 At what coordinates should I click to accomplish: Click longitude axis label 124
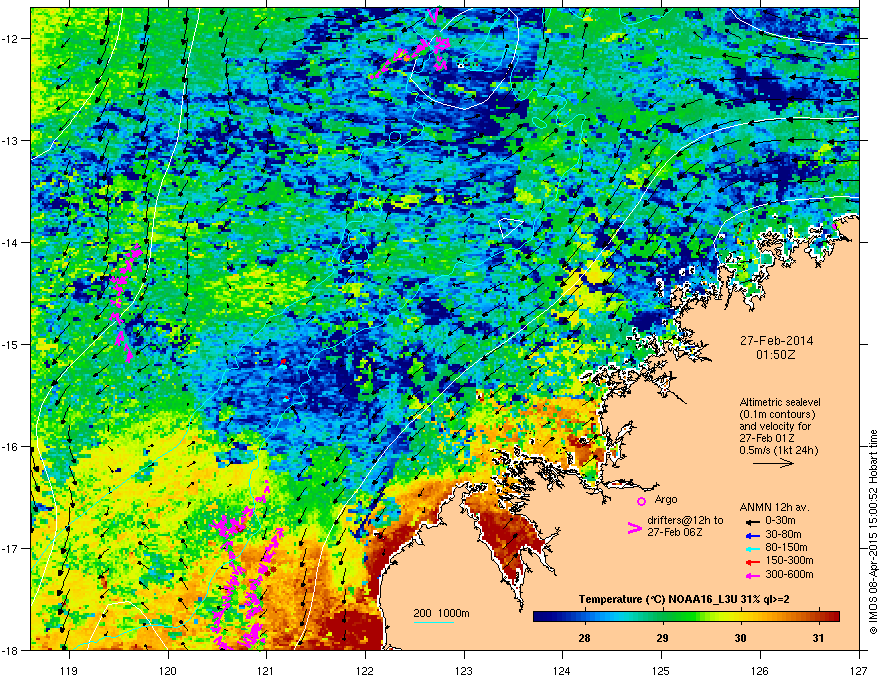(x=562, y=670)
